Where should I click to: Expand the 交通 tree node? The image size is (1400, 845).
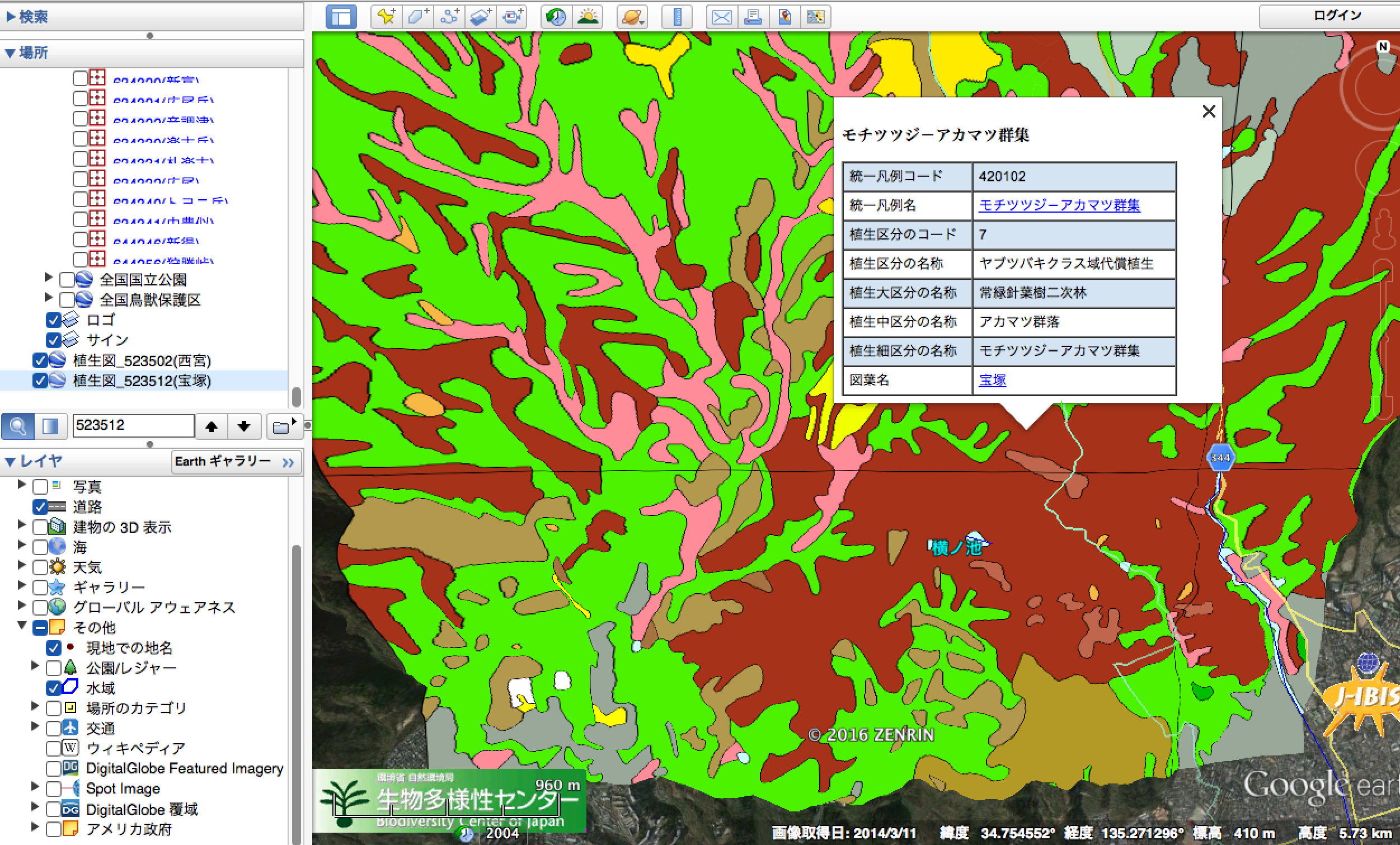35,726
